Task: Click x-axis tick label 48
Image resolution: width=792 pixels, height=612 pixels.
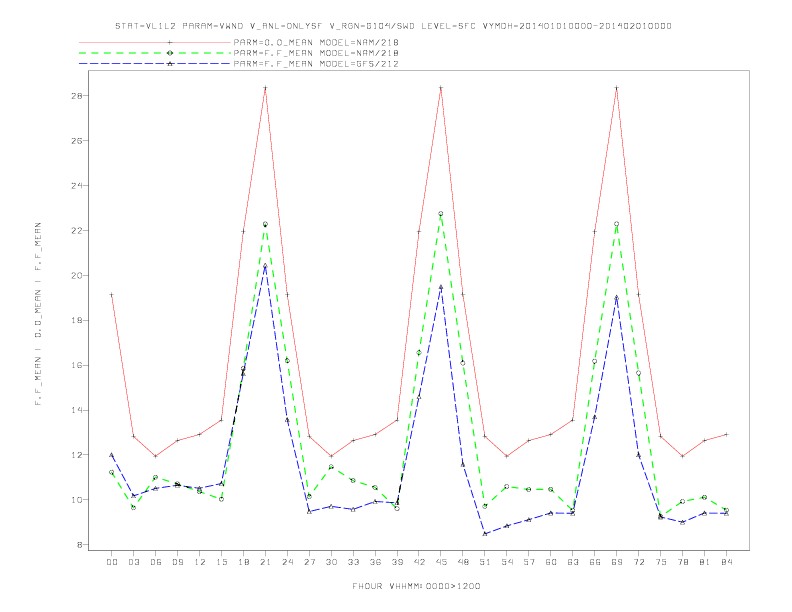Action: (x=463, y=562)
